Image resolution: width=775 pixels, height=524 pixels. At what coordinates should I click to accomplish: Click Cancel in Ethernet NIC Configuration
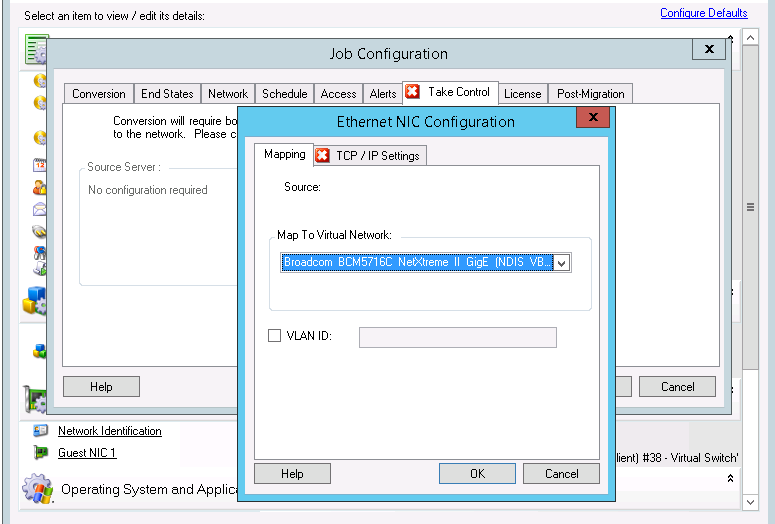(x=561, y=474)
